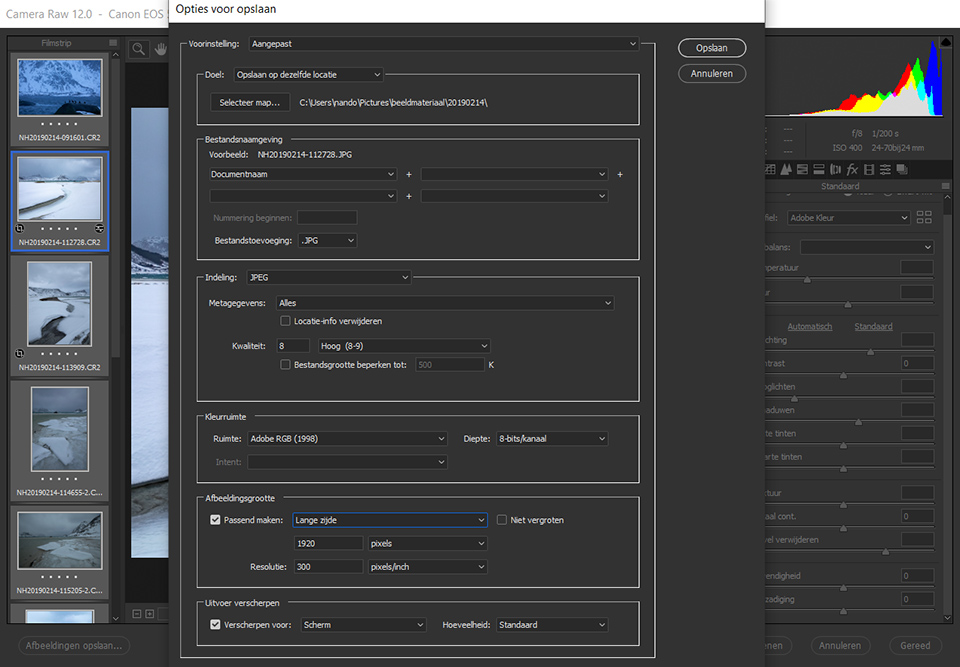The image size is (960, 667).
Task: Enable Locatie-info verwijderen checkbox
Action: coord(285,321)
